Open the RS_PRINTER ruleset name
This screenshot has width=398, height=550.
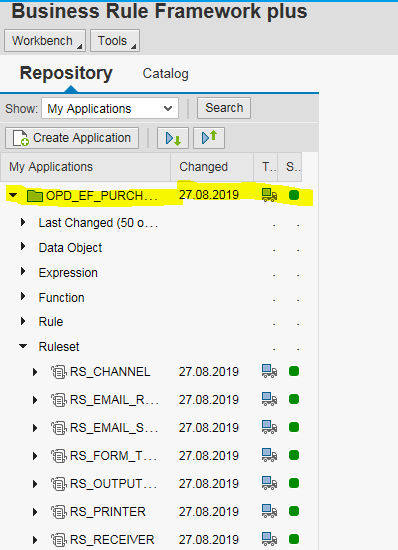[108, 512]
